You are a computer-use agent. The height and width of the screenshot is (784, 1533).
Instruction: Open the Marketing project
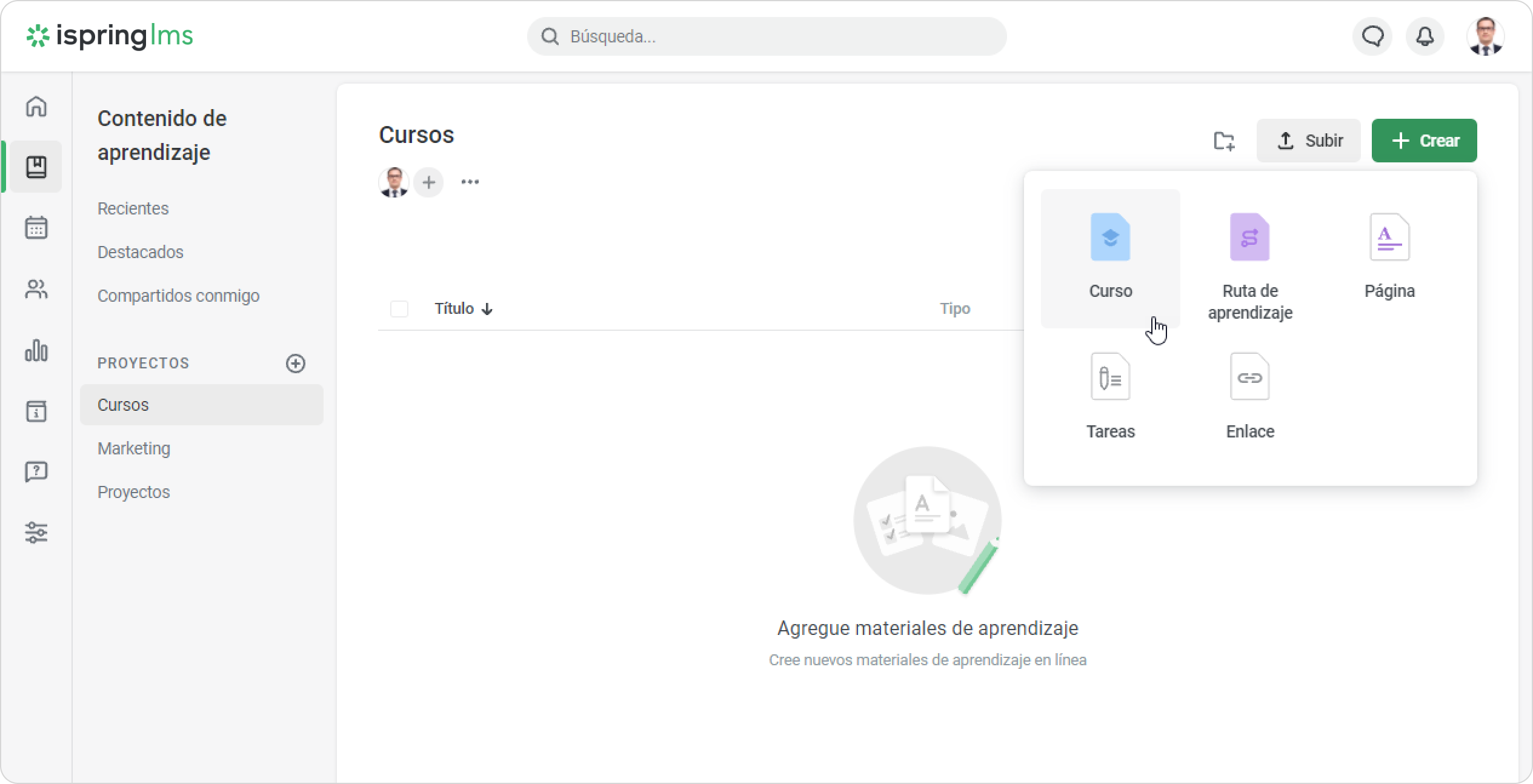point(134,448)
